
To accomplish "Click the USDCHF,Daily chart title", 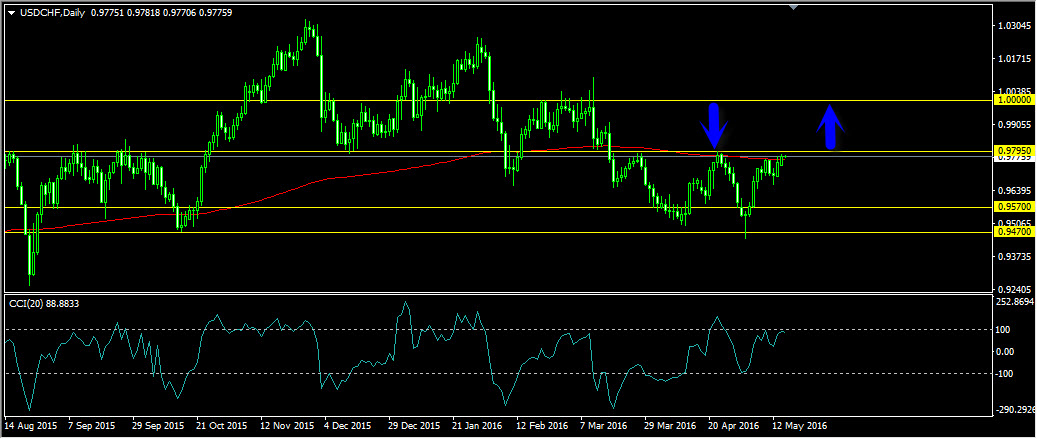I will 52,12.
